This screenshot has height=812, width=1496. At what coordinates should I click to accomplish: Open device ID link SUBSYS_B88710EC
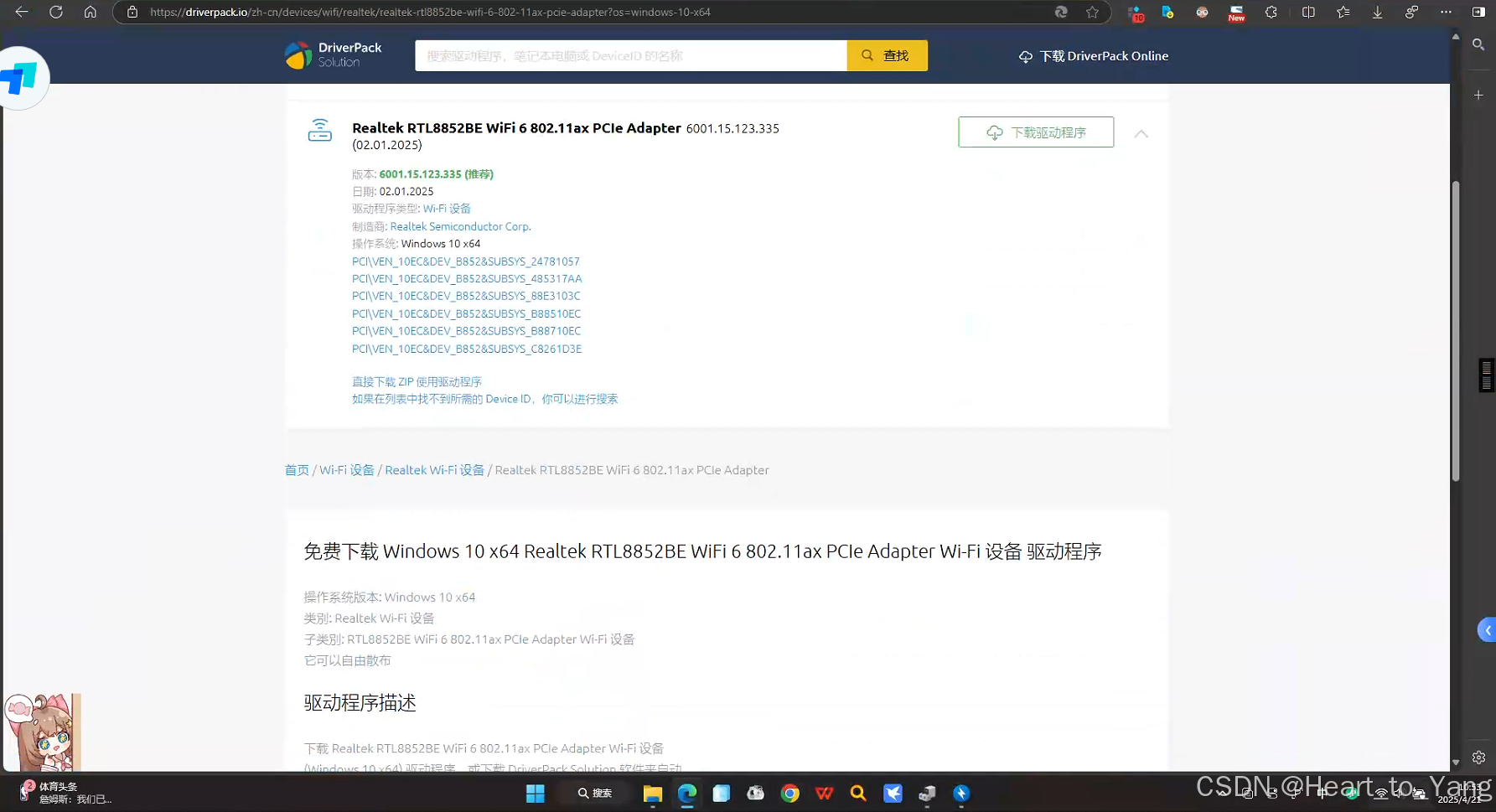coord(466,331)
